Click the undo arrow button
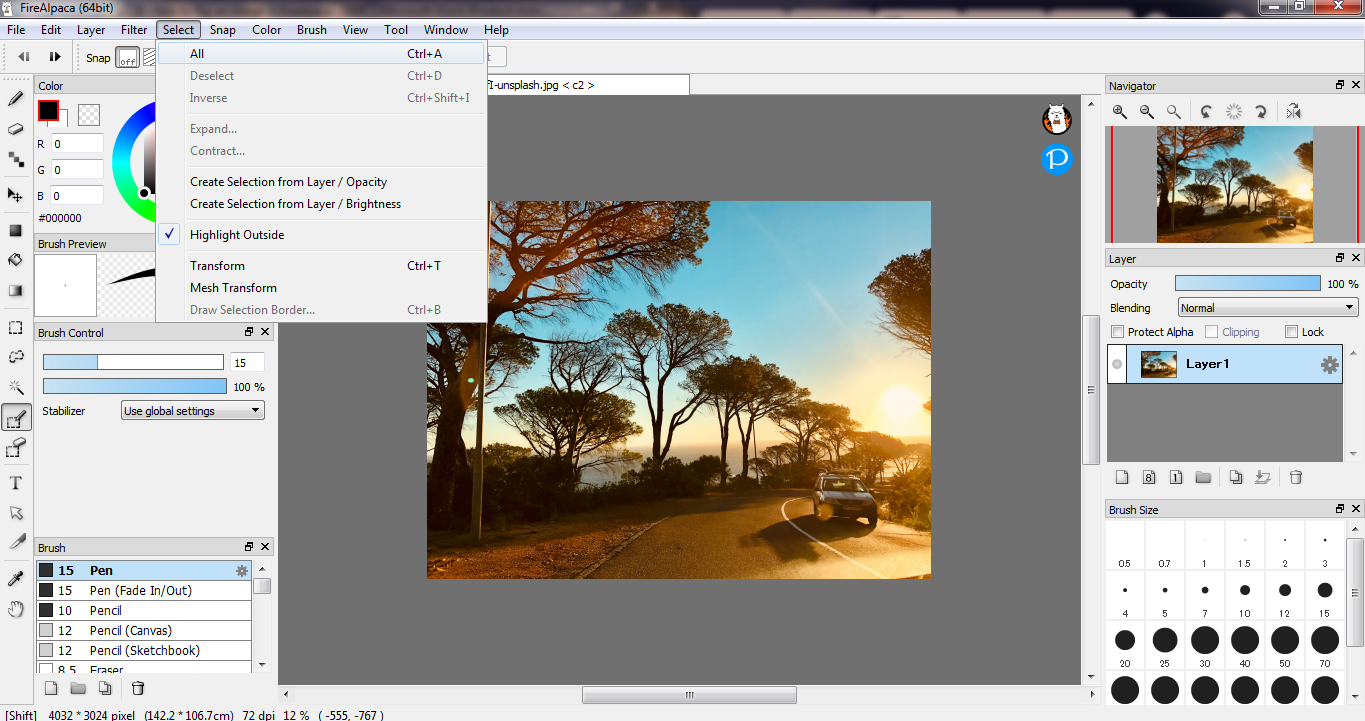The width and height of the screenshot is (1365, 721). [x=24, y=57]
